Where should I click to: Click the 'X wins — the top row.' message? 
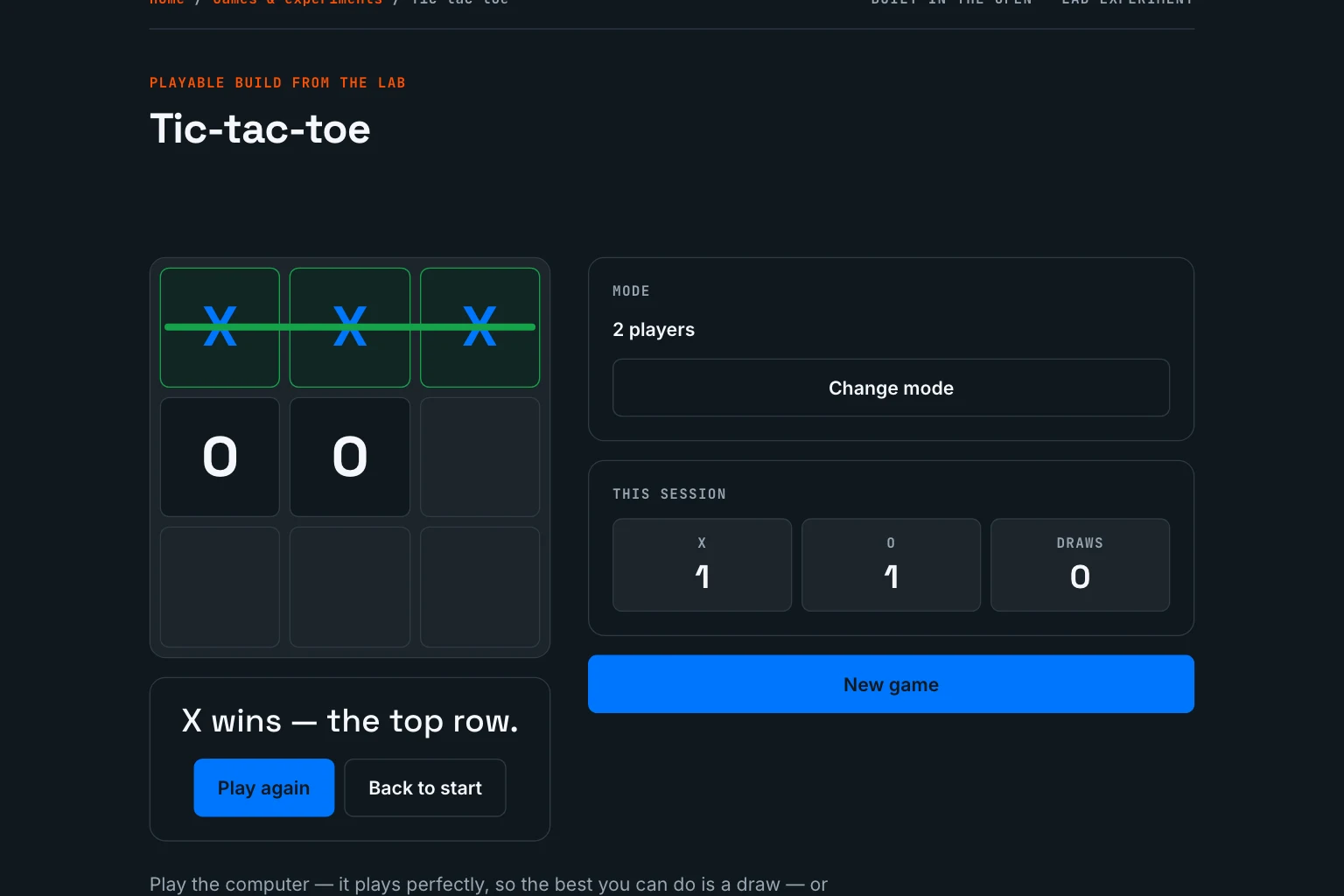tap(350, 721)
